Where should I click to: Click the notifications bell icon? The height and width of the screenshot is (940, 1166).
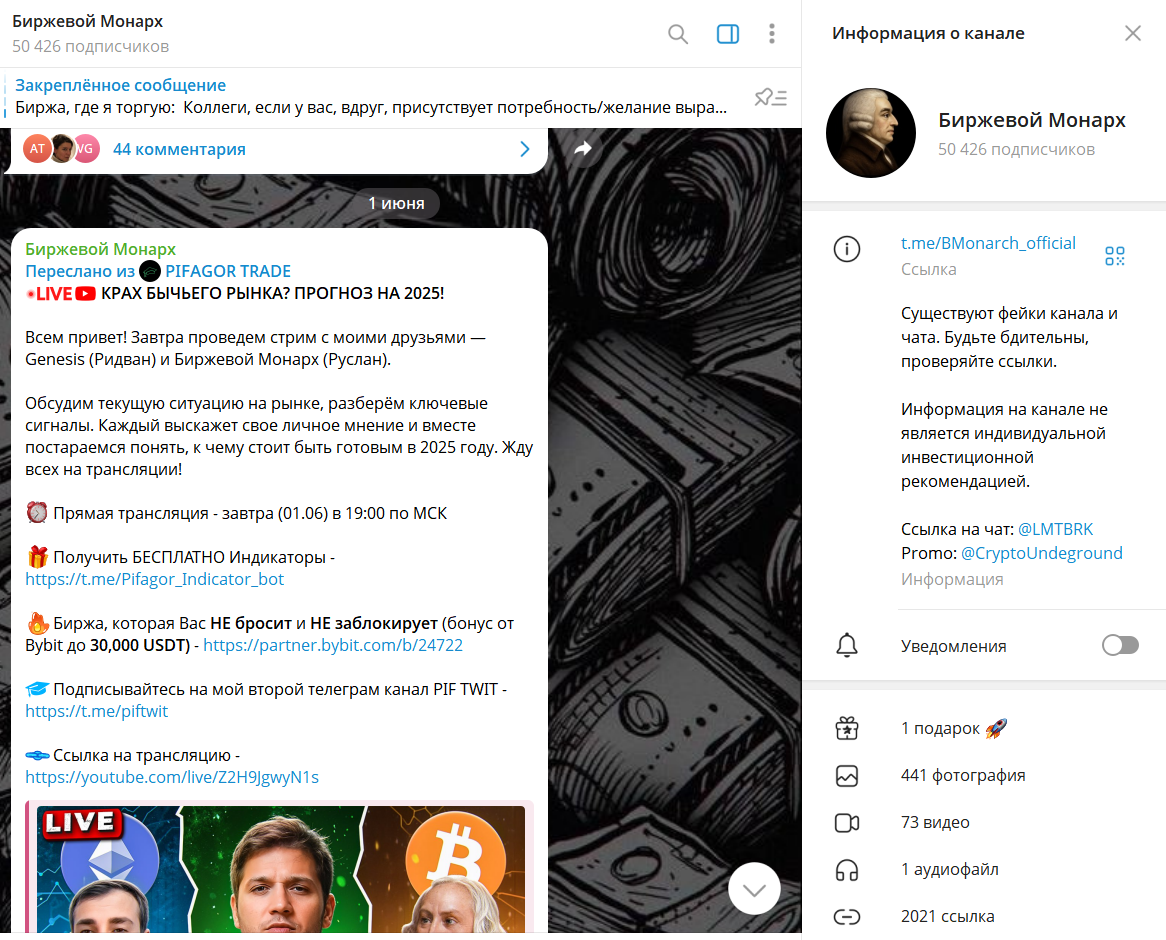click(x=847, y=646)
